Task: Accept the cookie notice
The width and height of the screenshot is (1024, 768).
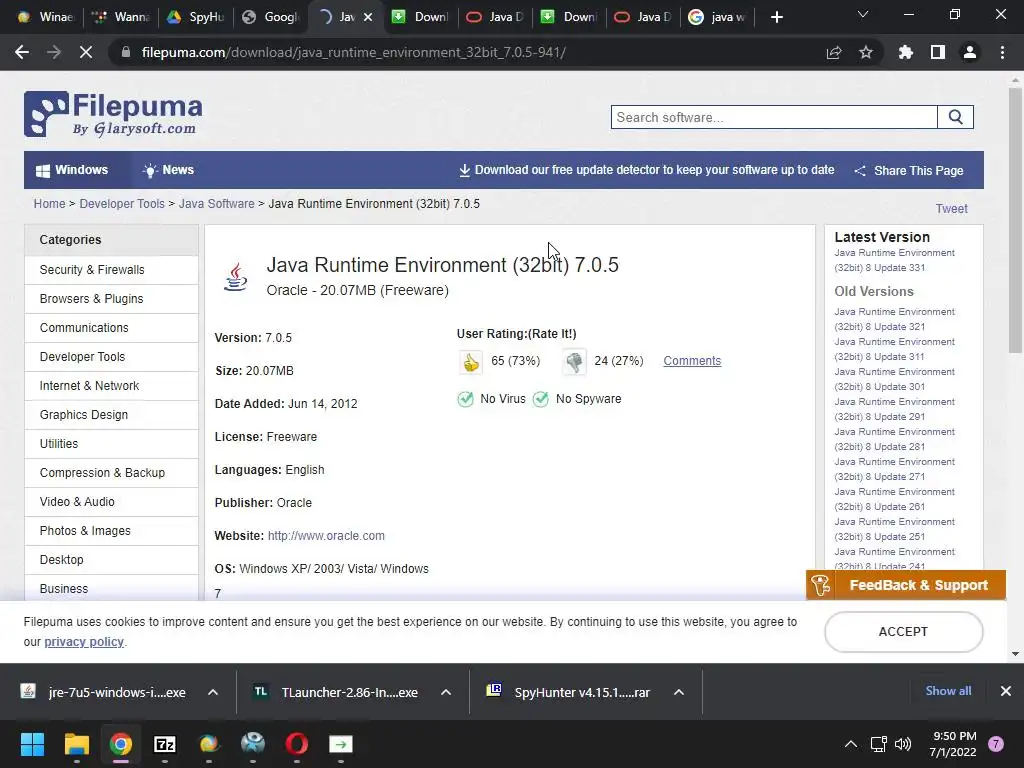Action: [903, 632]
